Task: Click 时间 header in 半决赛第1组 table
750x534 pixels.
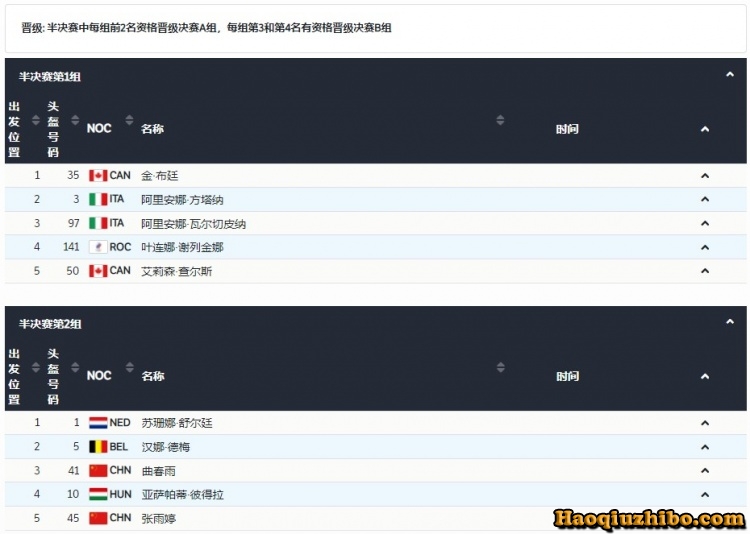Action: (567, 129)
